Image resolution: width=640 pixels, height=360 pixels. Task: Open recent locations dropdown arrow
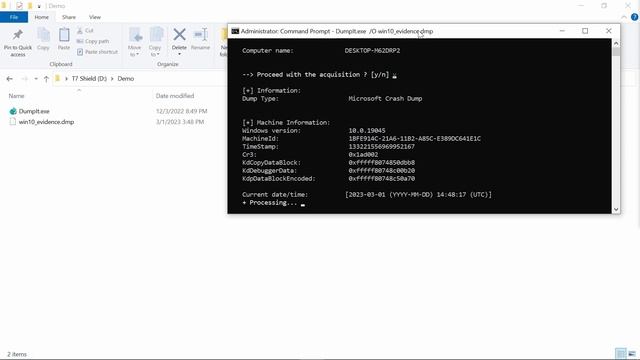tap(36, 79)
